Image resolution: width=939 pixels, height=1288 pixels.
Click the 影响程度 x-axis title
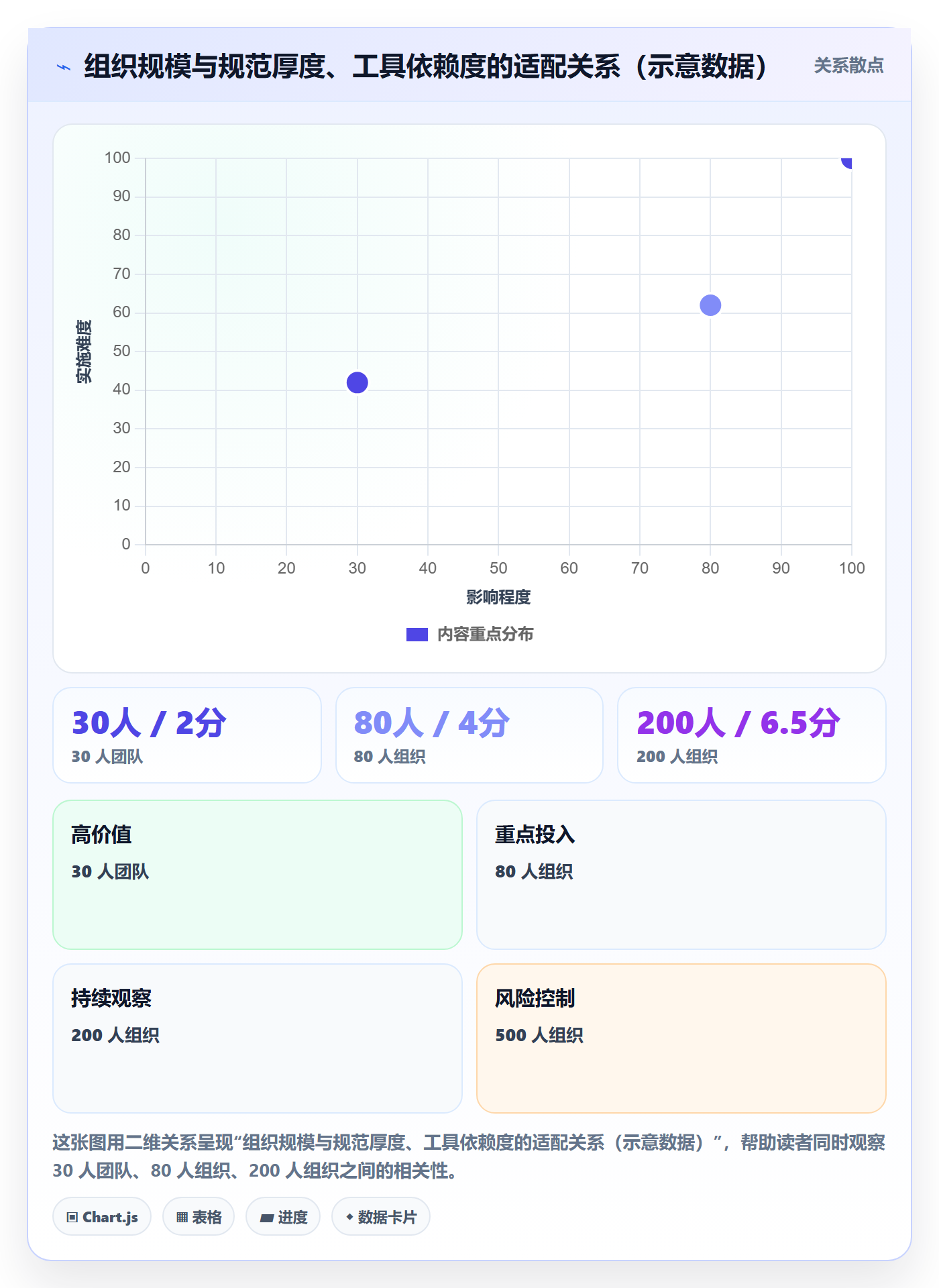point(498,597)
